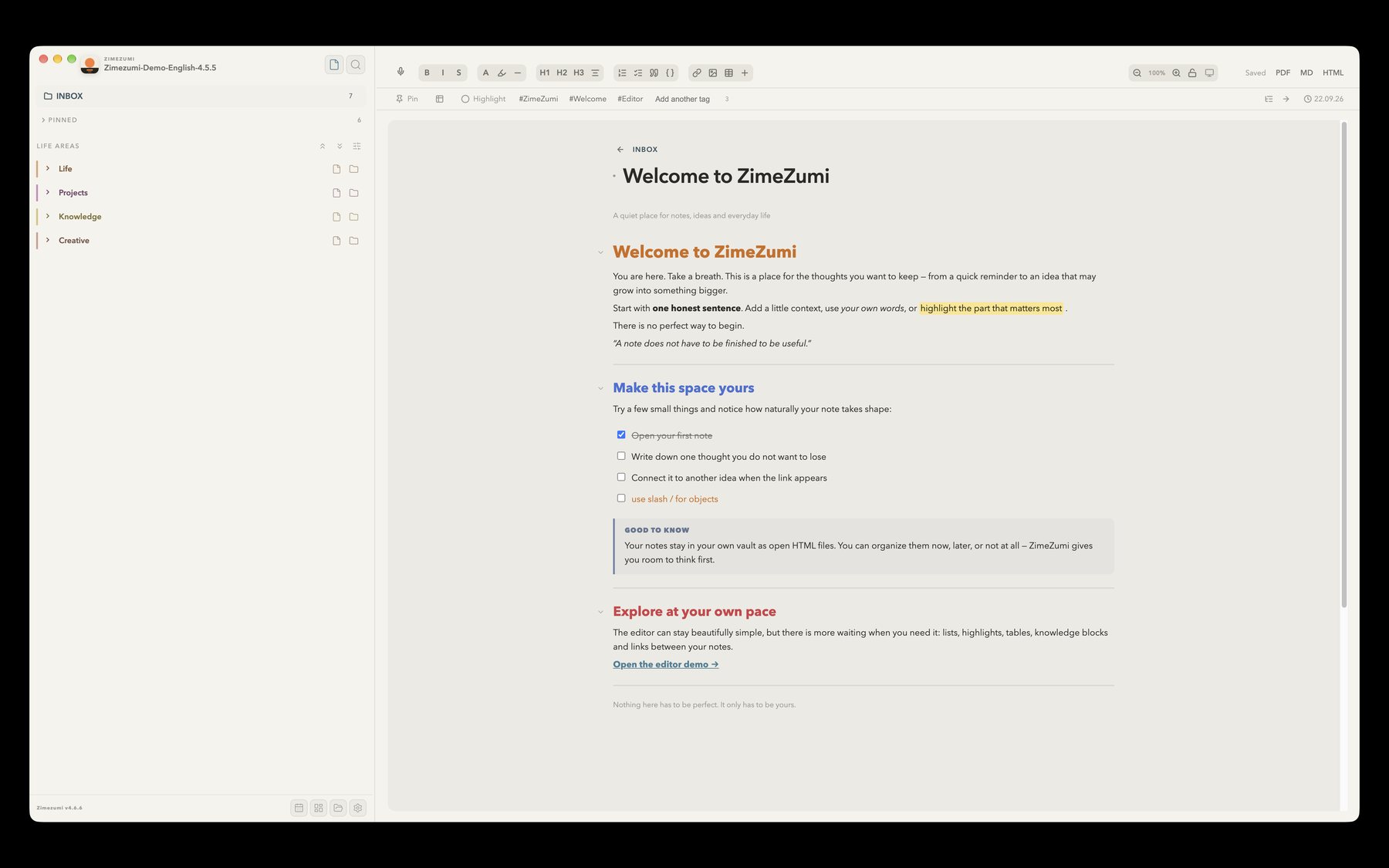The width and height of the screenshot is (1389, 868).
Task: Follow the 'Open the editor demo' link
Action: [665, 664]
